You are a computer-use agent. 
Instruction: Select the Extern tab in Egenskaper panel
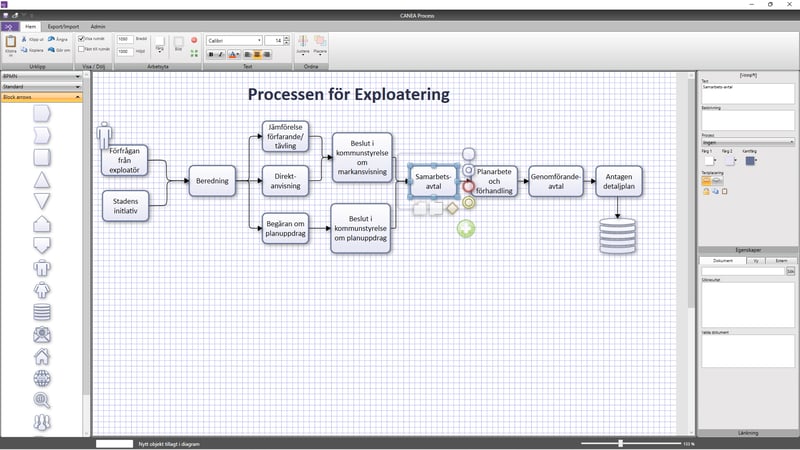tap(781, 261)
